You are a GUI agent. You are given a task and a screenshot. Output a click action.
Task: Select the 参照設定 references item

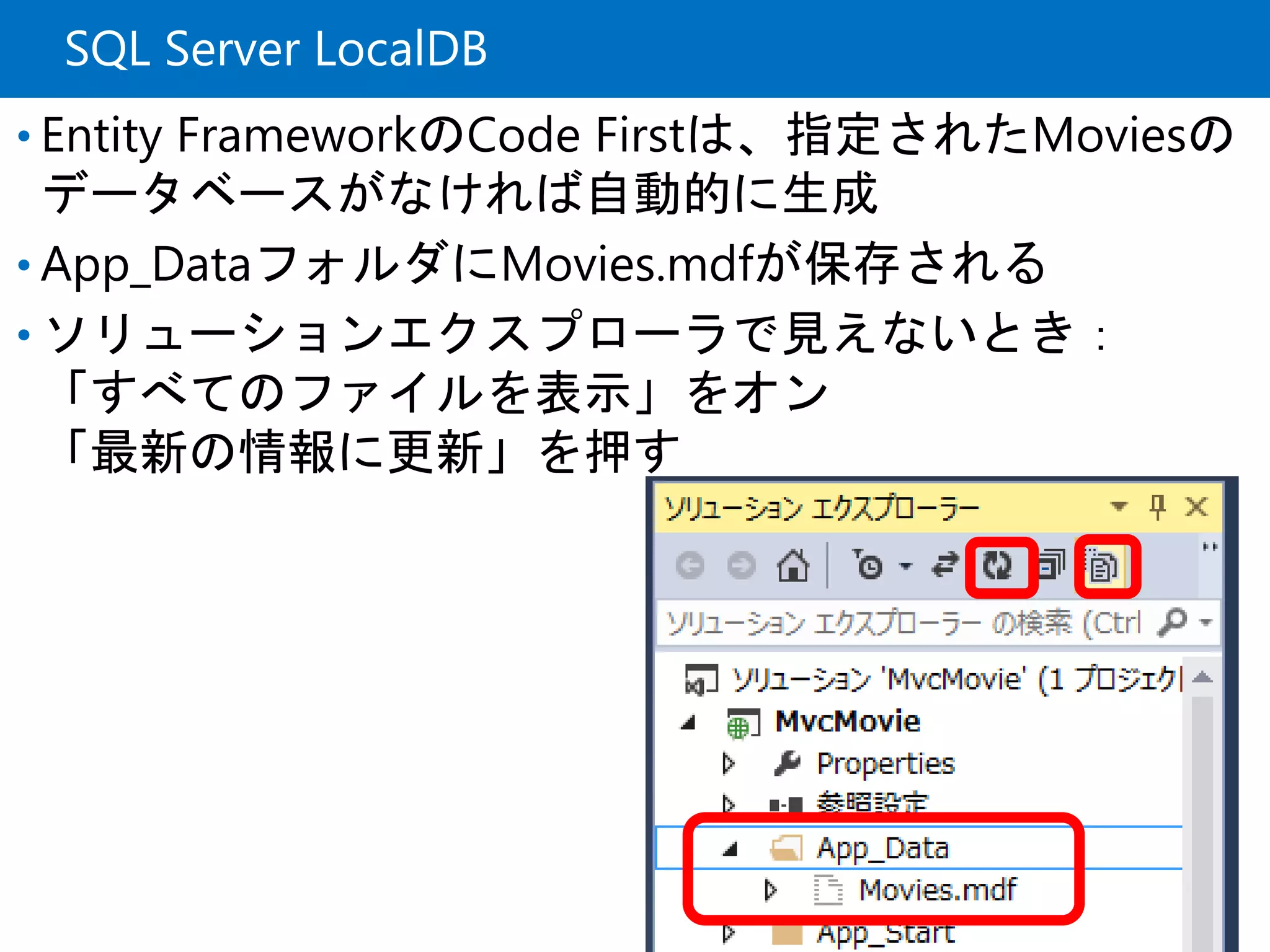[x=873, y=802]
